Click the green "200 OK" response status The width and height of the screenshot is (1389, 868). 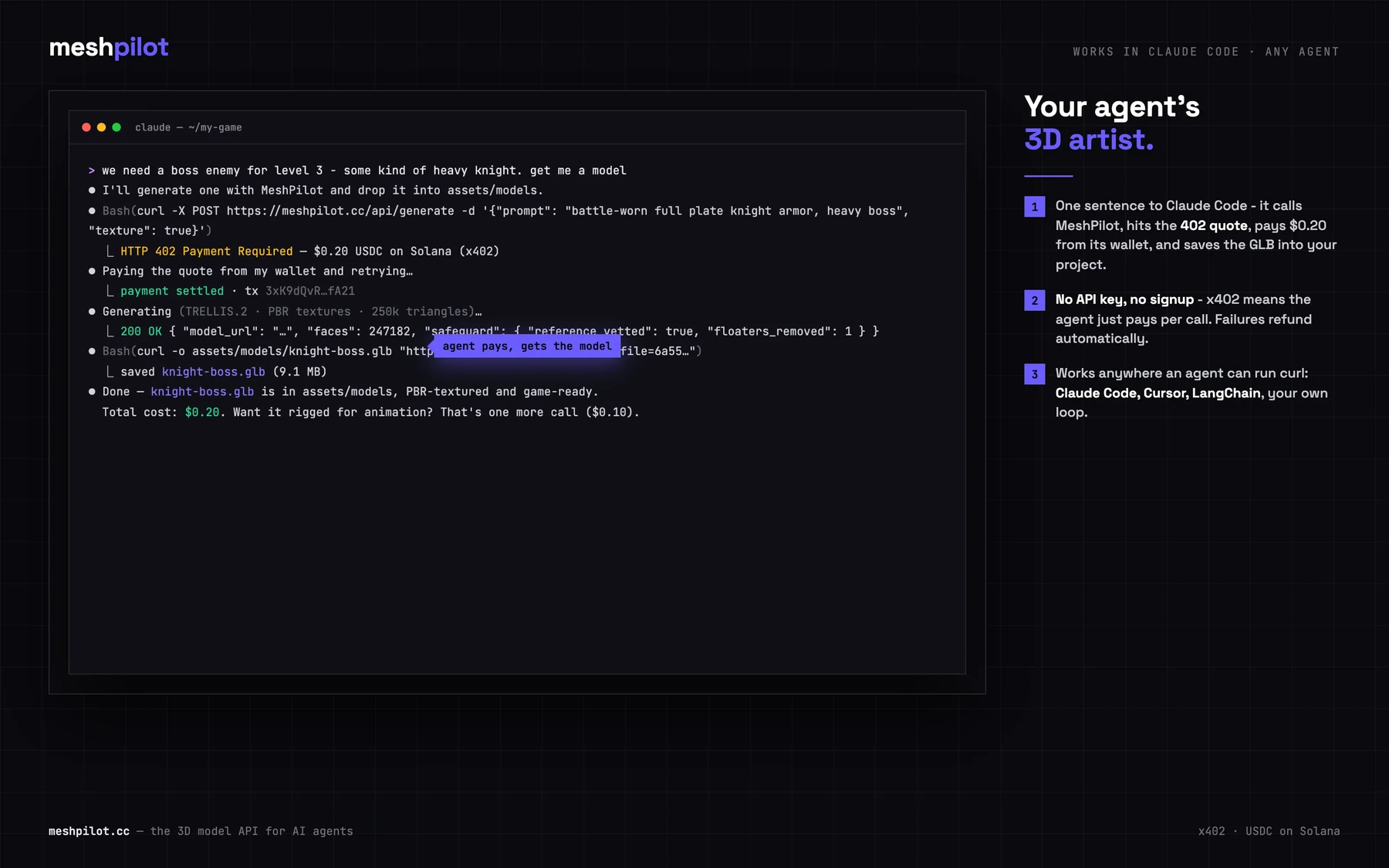141,332
